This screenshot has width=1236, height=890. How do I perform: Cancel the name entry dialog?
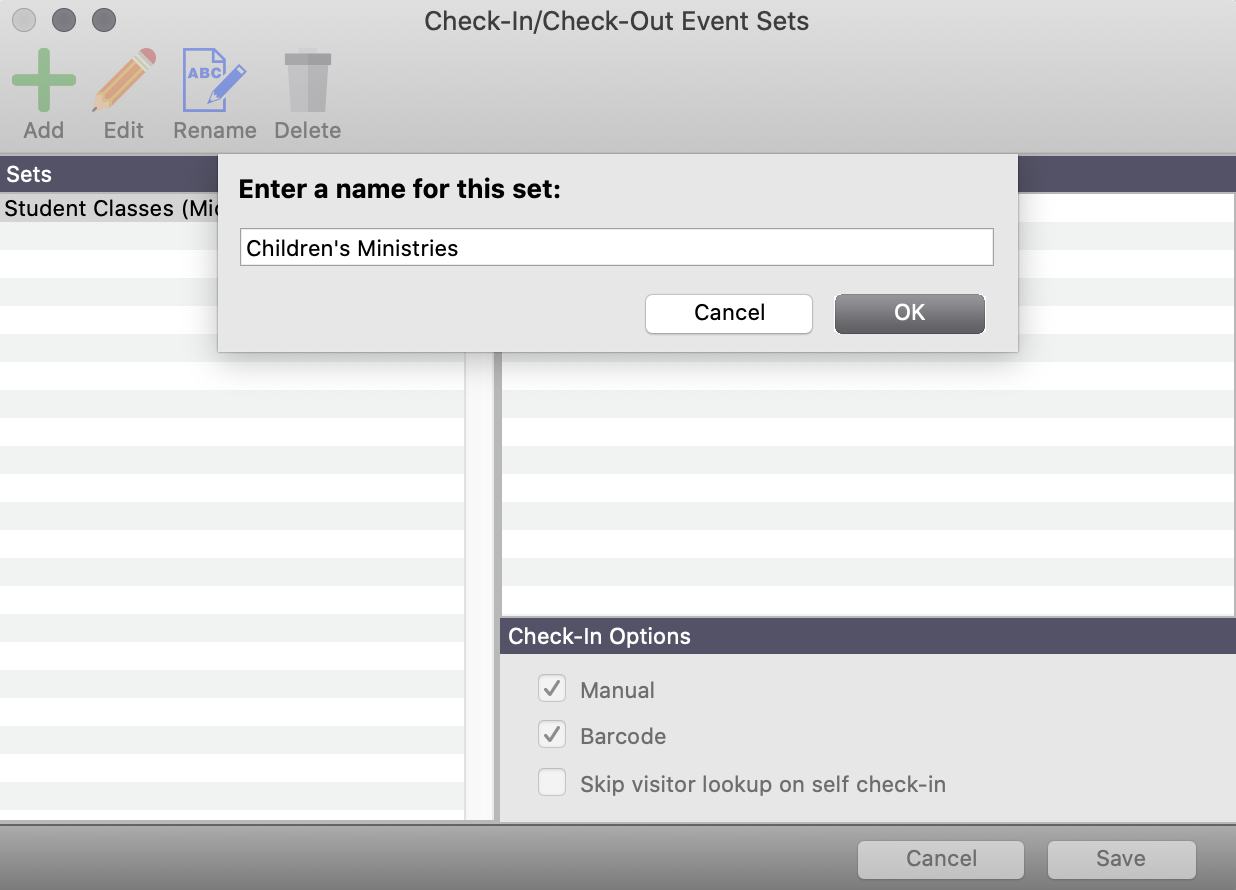tap(728, 313)
